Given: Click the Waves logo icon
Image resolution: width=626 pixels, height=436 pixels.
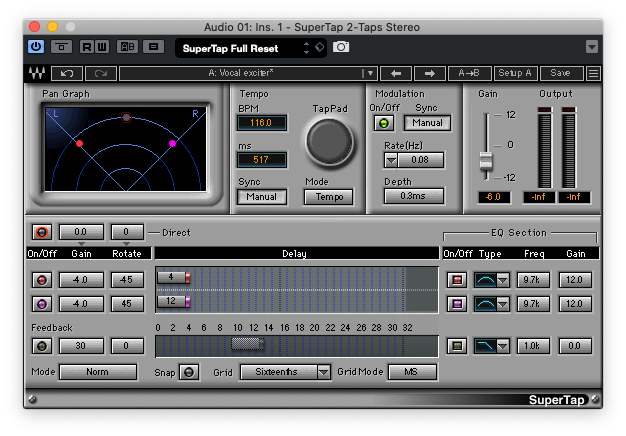Looking at the screenshot, I should click(37, 73).
